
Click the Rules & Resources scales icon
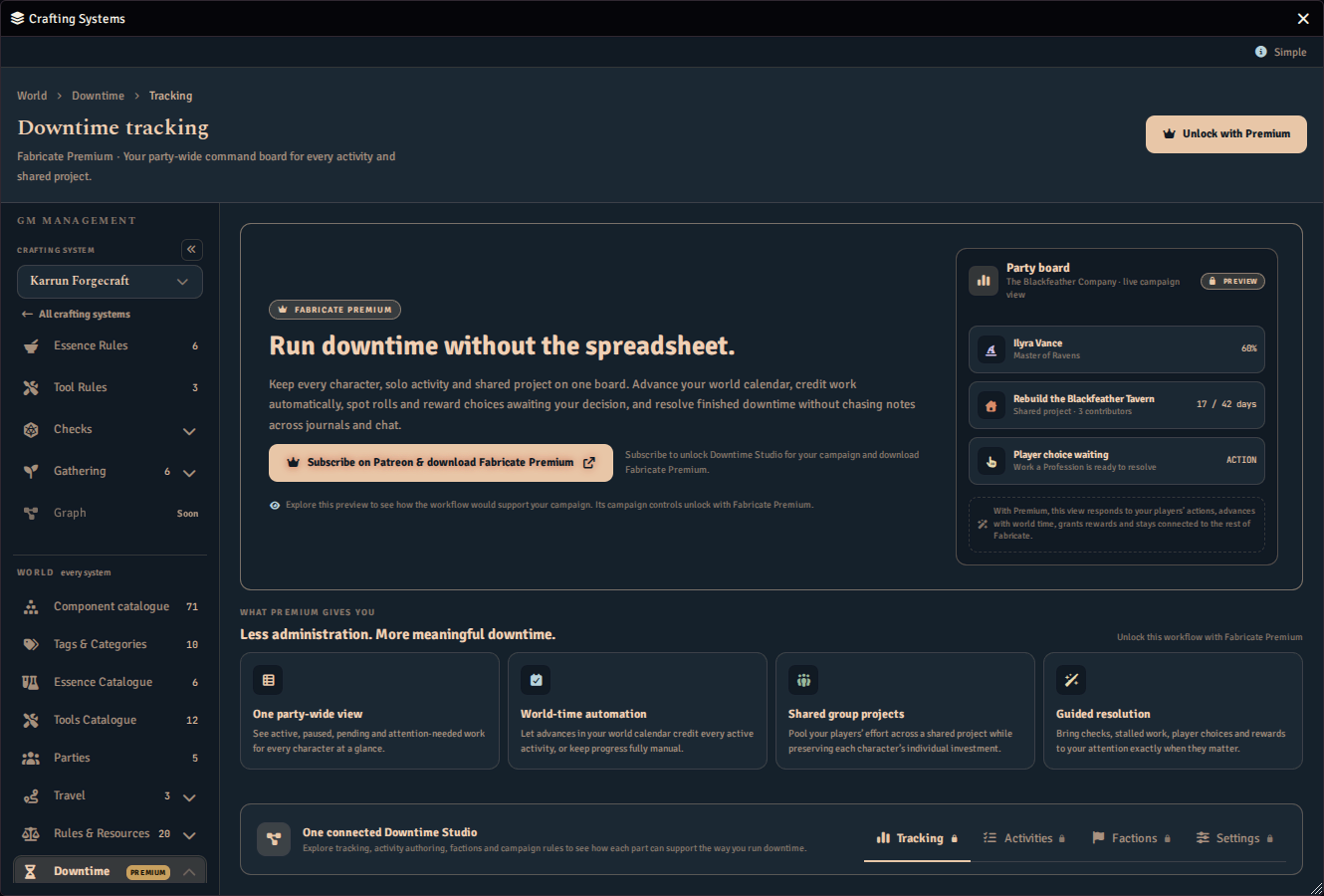(x=31, y=834)
